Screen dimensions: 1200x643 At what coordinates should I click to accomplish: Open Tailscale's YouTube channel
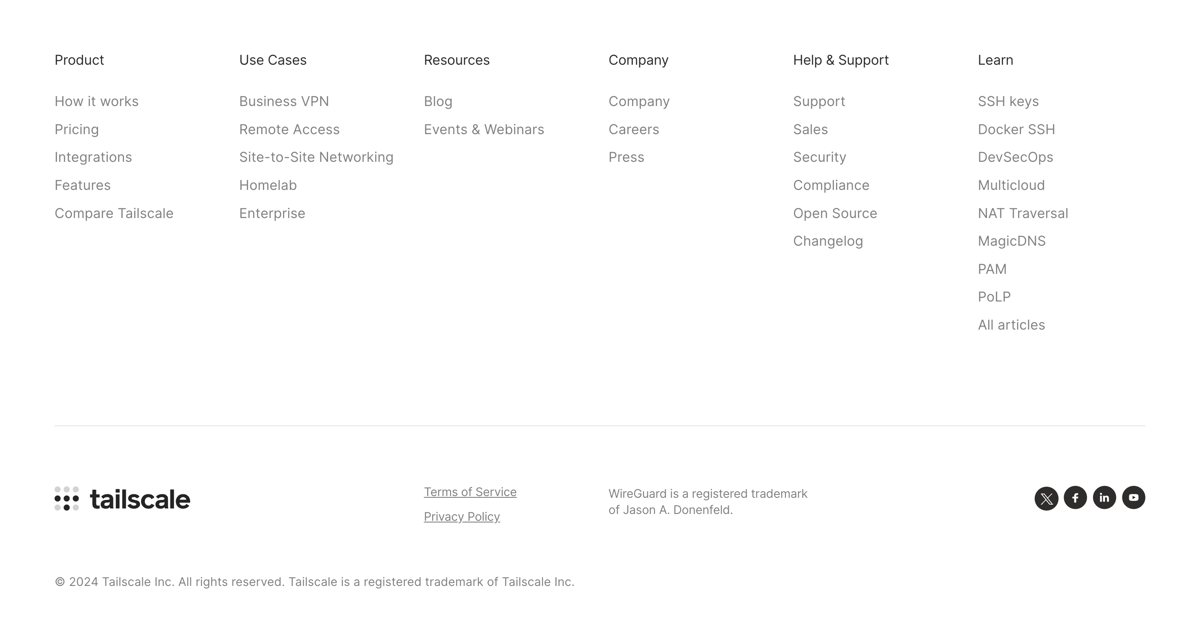pos(1133,497)
